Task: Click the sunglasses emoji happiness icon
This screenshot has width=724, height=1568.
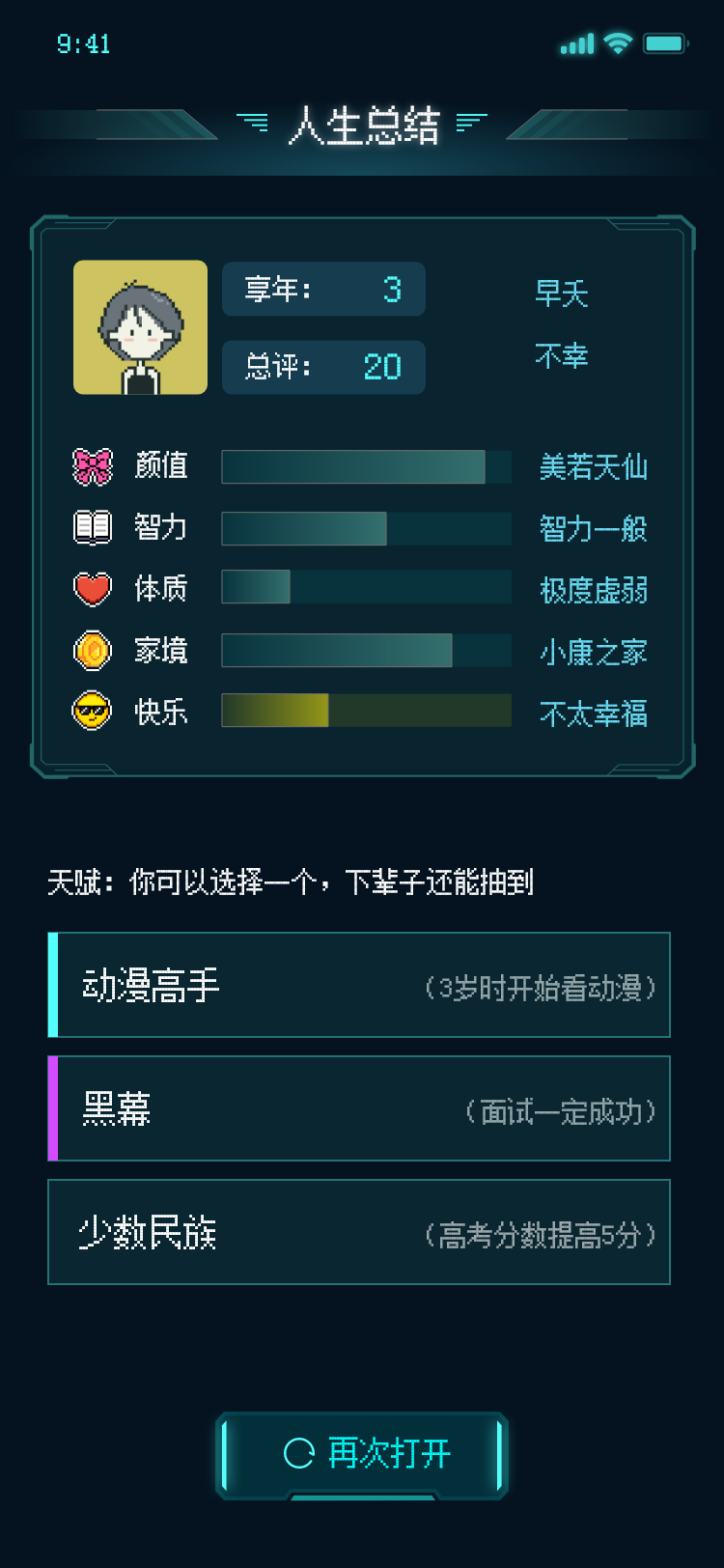Action: 93,713
